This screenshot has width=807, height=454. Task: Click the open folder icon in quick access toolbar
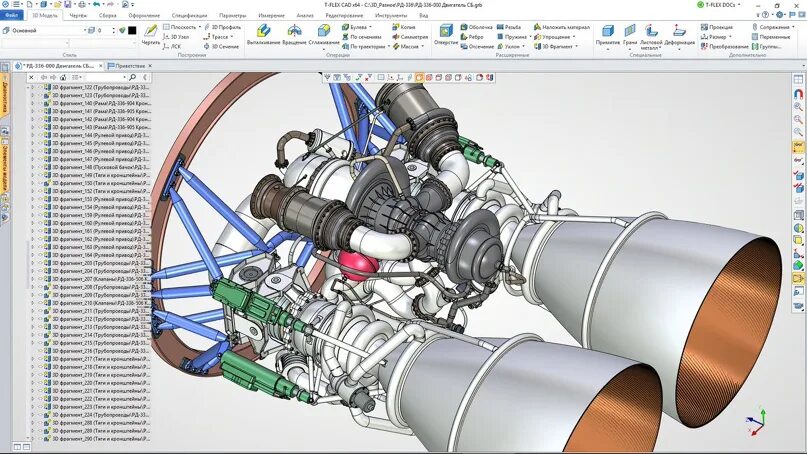click(57, 4)
